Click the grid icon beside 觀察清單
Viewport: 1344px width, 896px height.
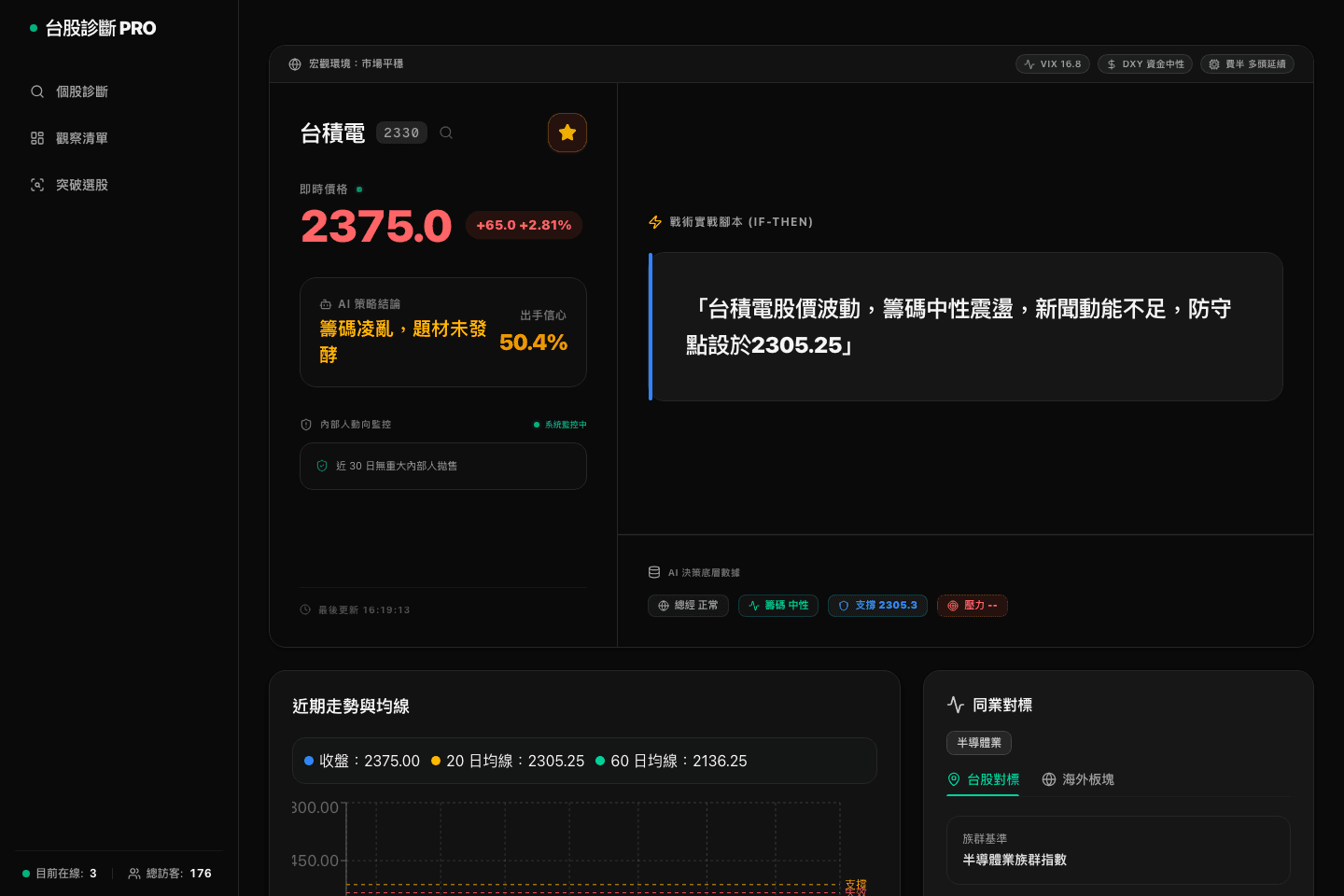[37, 138]
